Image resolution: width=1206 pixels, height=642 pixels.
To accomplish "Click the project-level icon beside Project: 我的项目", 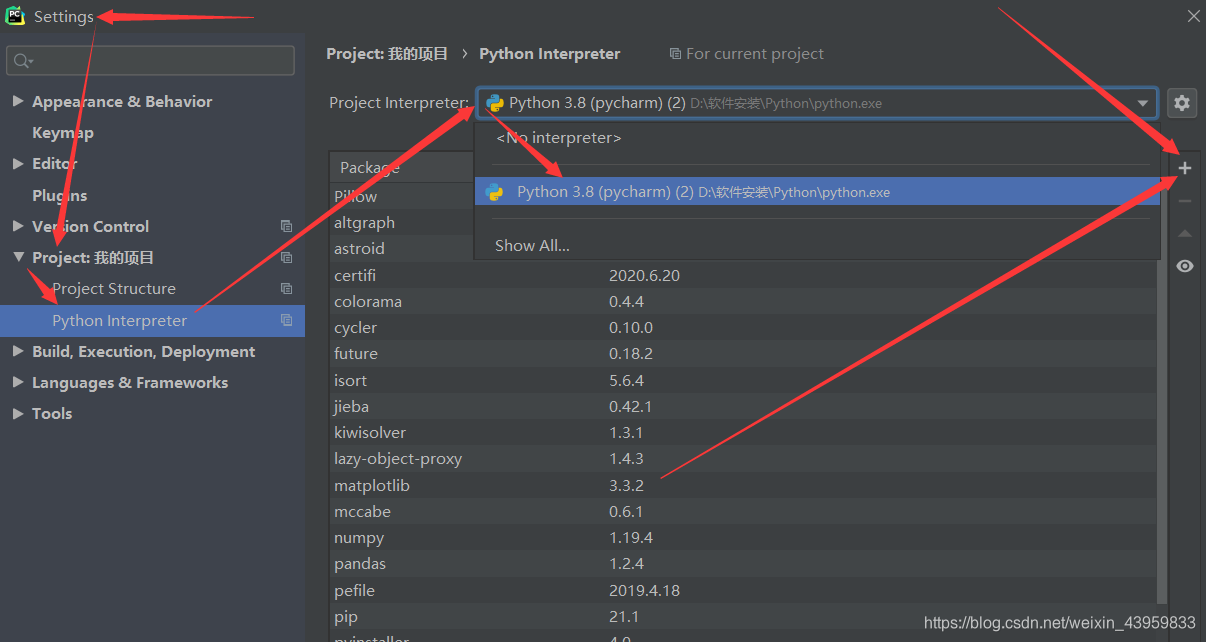I will [x=287, y=258].
